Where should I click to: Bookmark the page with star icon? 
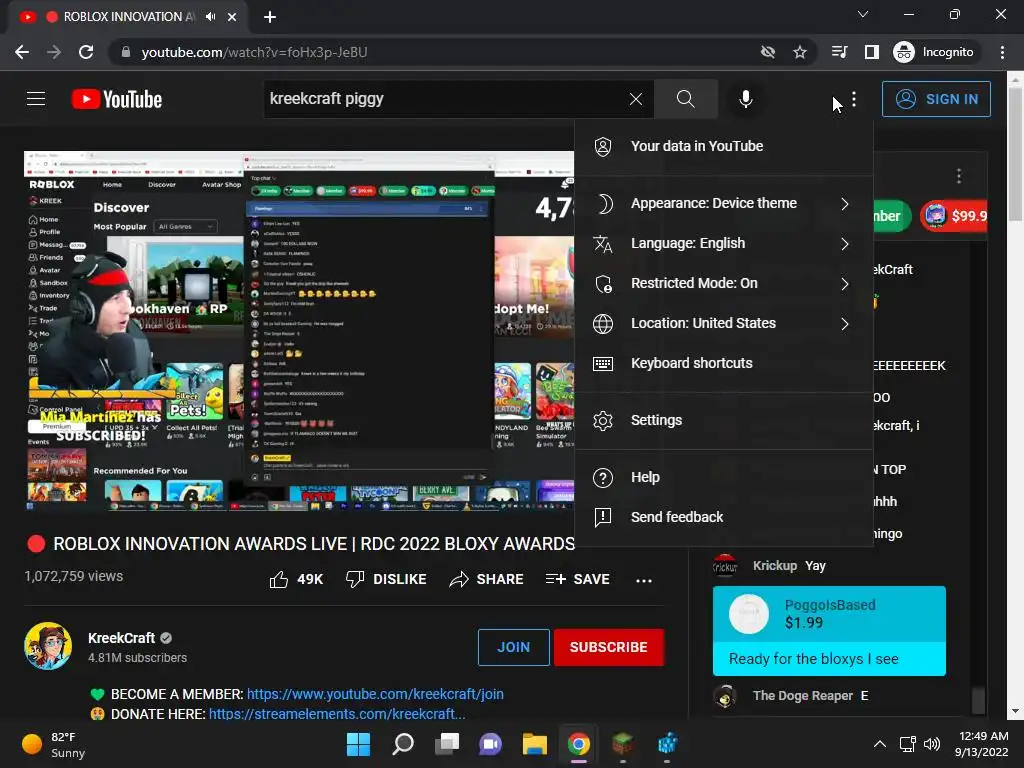(x=799, y=52)
